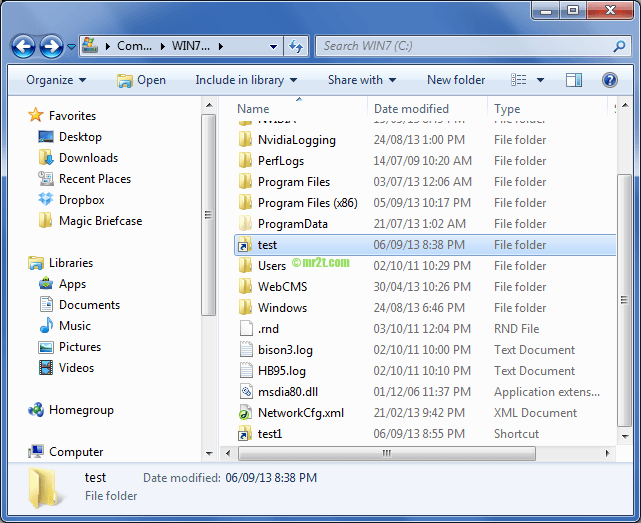
Task: Click file list vertical scroll up arrow
Action: point(625,105)
